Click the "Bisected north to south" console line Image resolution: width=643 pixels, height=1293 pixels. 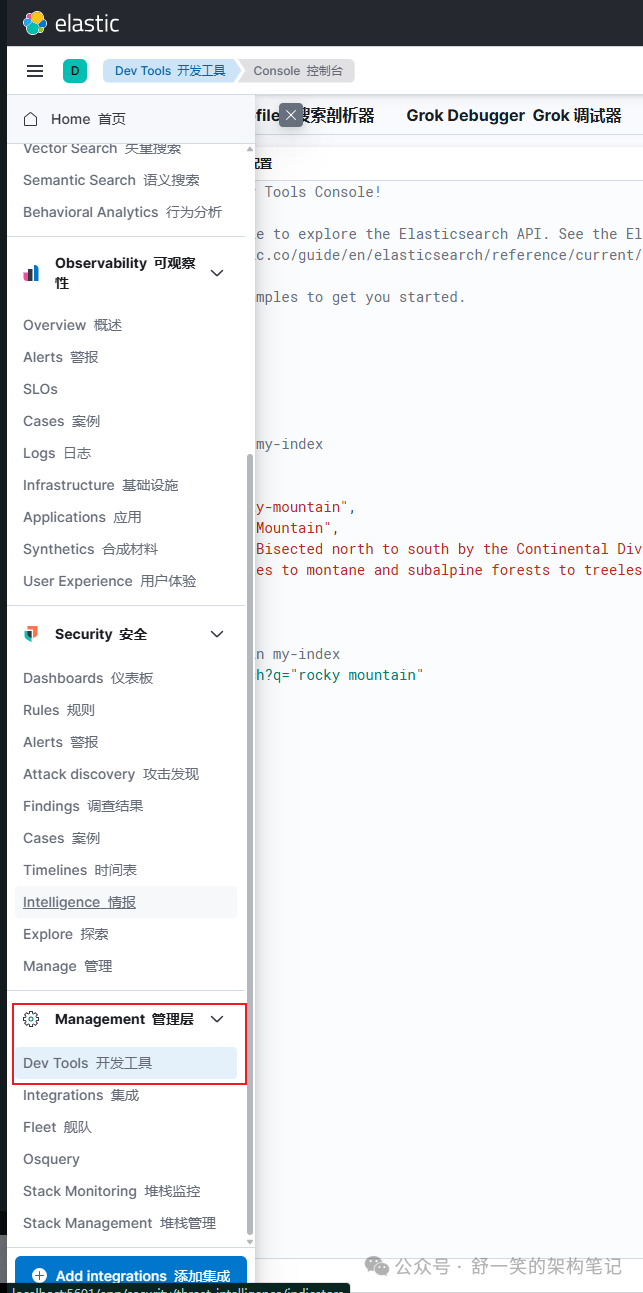tap(449, 549)
